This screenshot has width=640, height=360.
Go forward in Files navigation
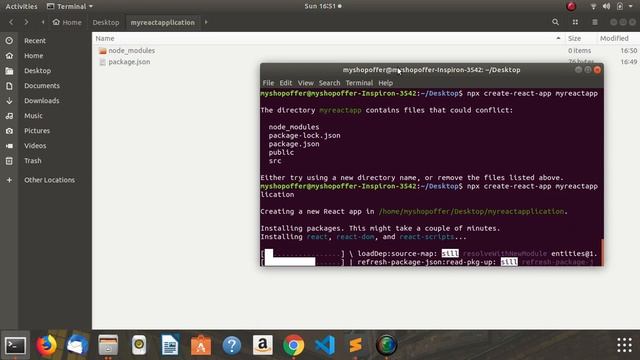pyautogui.click(x=27, y=22)
